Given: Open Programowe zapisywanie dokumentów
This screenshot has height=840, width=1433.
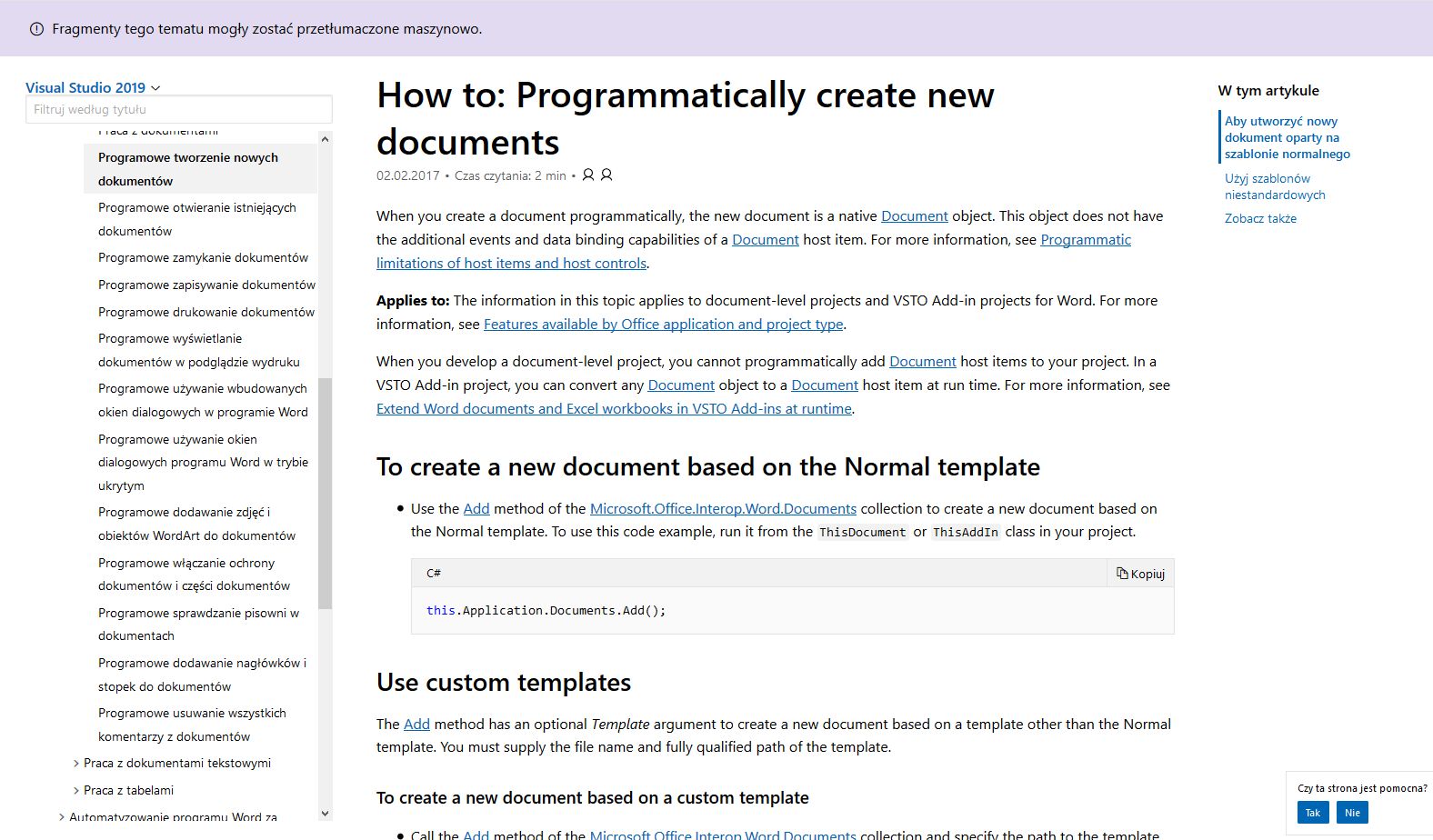Looking at the screenshot, I should [x=206, y=285].
